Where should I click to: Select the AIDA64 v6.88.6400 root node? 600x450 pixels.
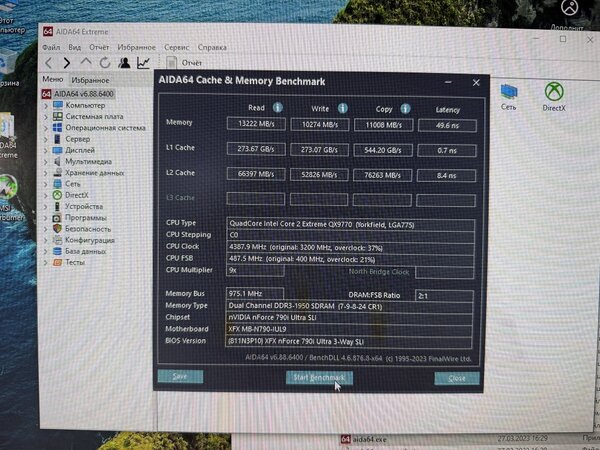[83, 94]
